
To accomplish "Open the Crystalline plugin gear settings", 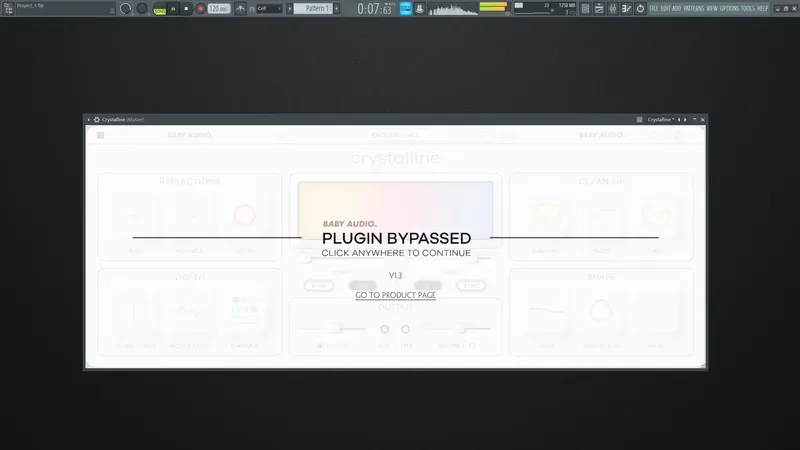I will click(x=96, y=119).
